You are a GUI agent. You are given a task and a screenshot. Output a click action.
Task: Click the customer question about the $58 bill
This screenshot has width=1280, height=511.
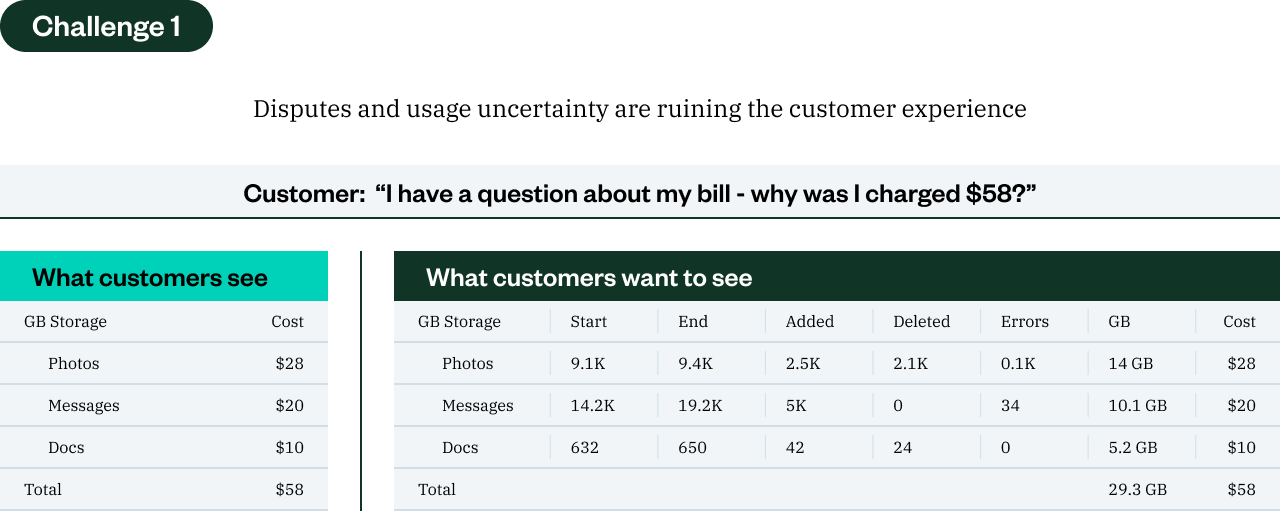point(639,193)
